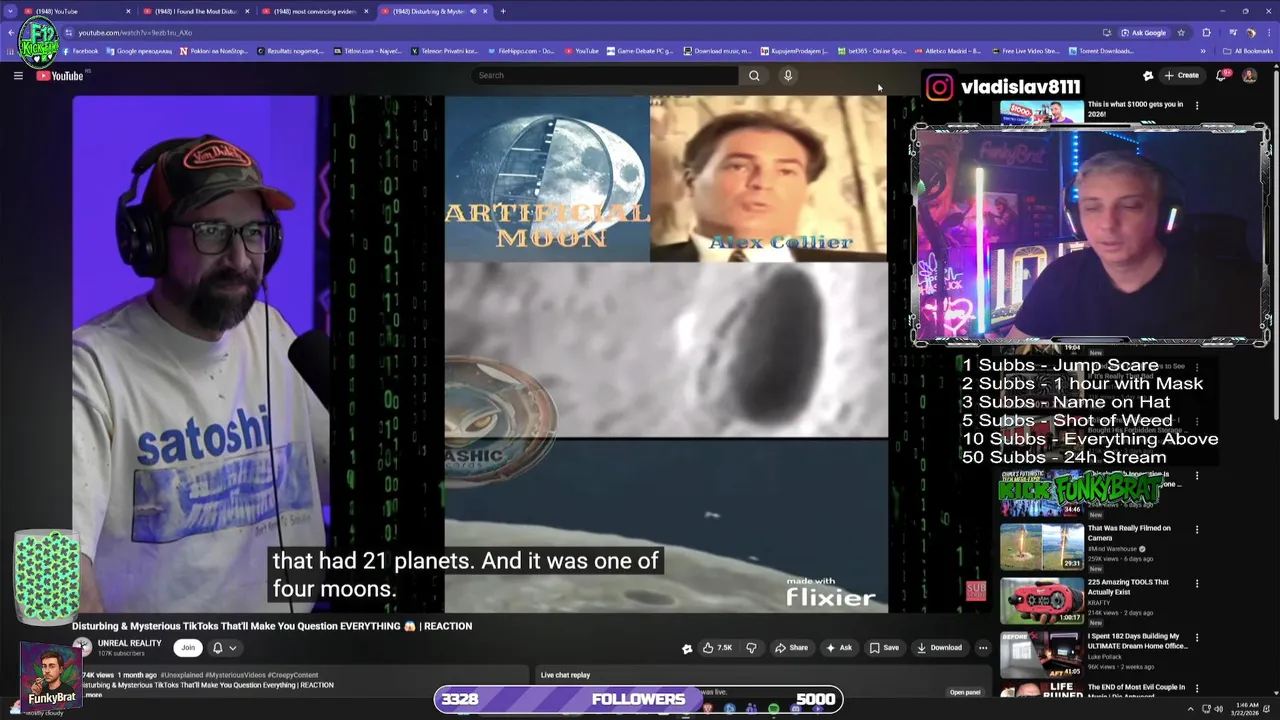The image size is (1280, 720).
Task: Open the All Bookmarks folder
Action: (x=1249, y=51)
